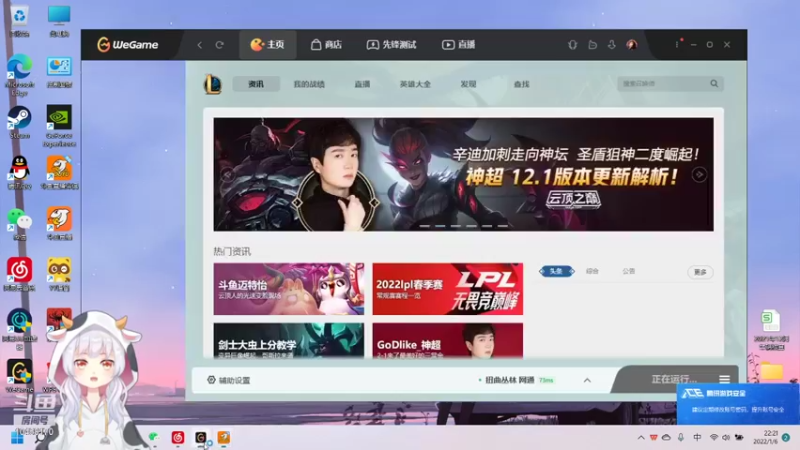Select the 资讯 news tab
800x450 pixels.
point(256,84)
